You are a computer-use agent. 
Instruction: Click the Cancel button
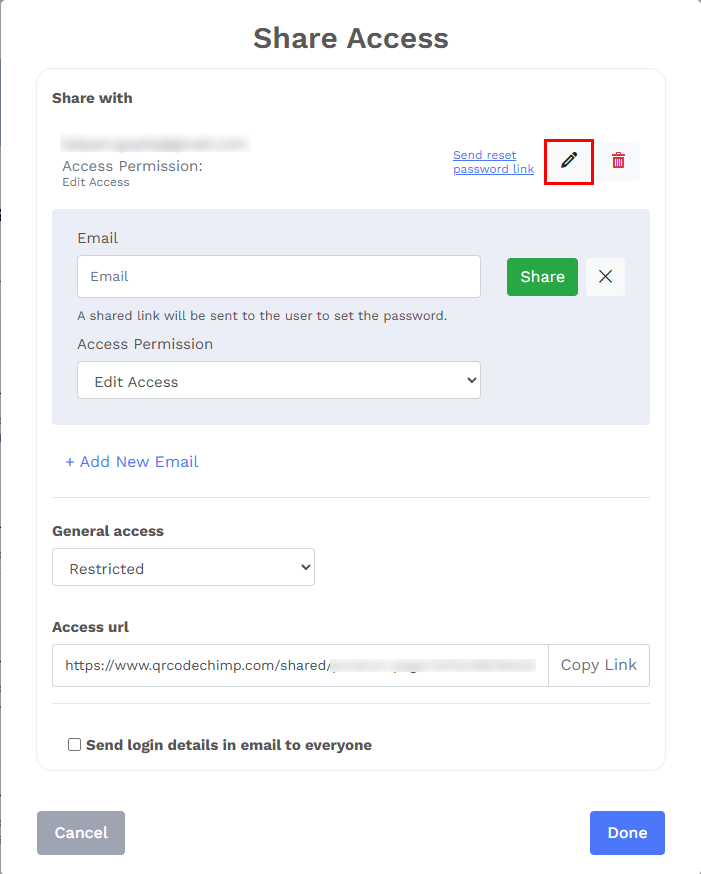(x=81, y=833)
